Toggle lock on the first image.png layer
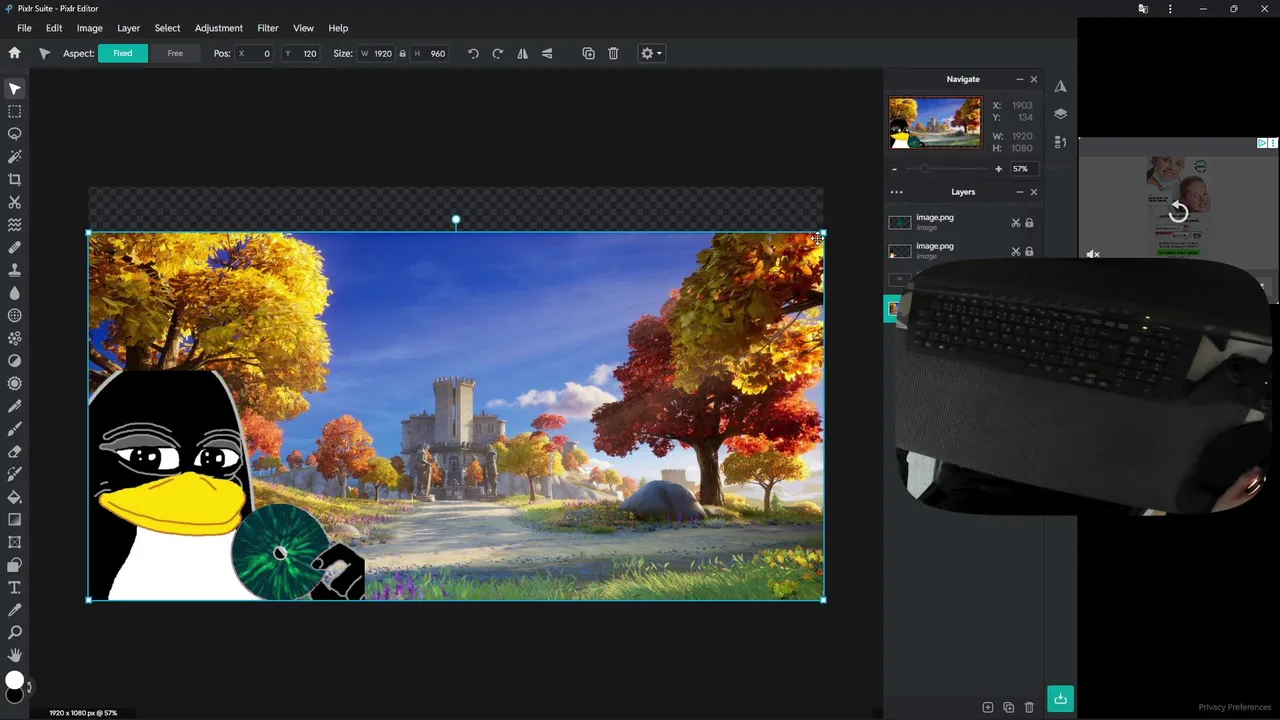This screenshot has height=720, width=1280. tap(1029, 223)
